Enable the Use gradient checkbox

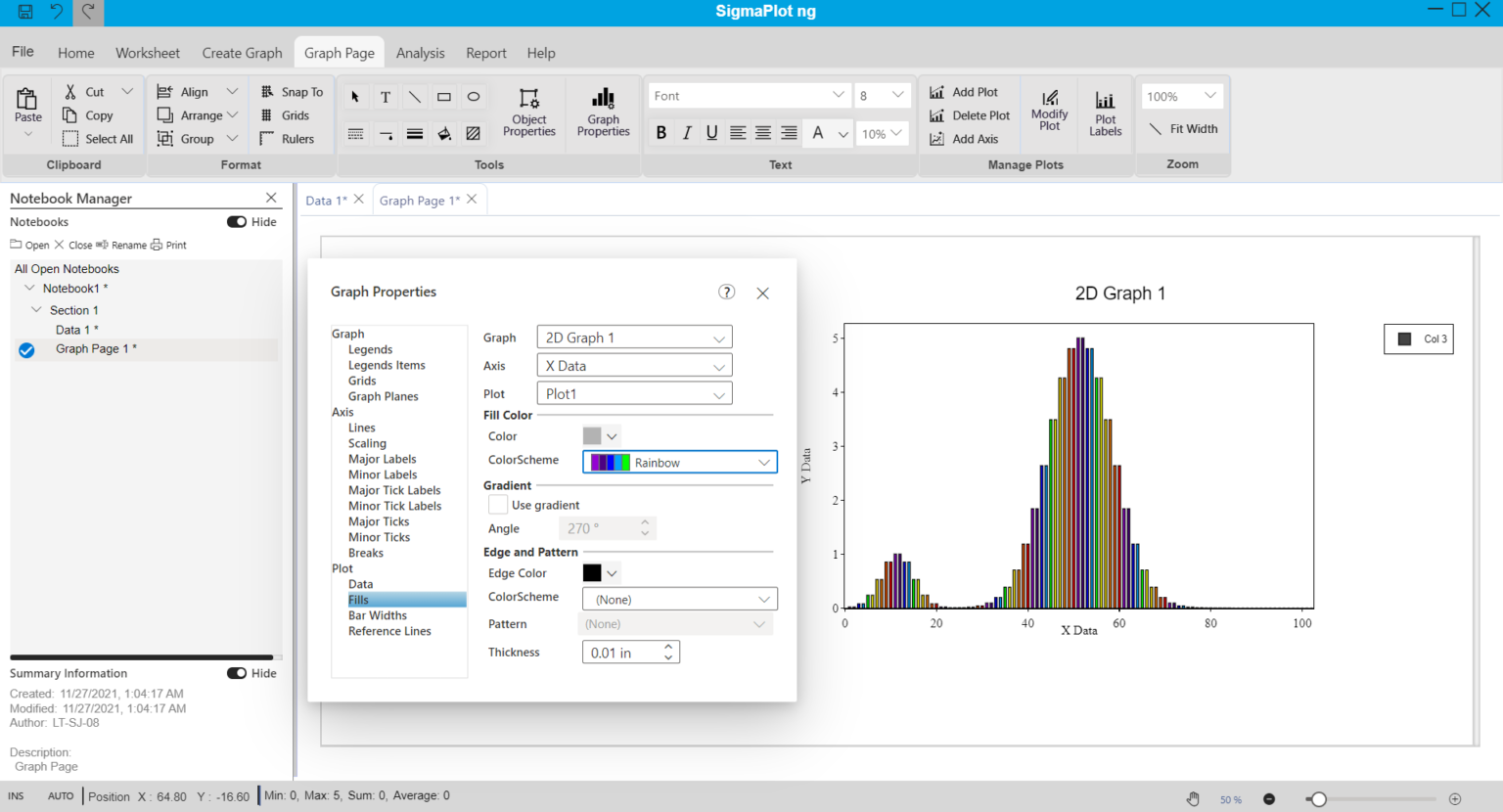coord(498,504)
